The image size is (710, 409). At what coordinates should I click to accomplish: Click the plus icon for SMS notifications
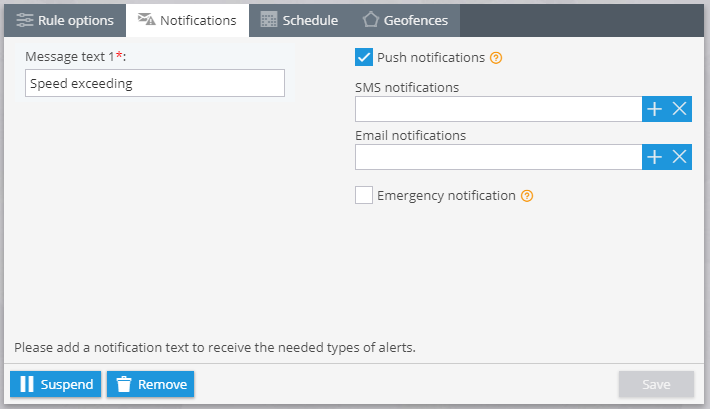tap(654, 109)
